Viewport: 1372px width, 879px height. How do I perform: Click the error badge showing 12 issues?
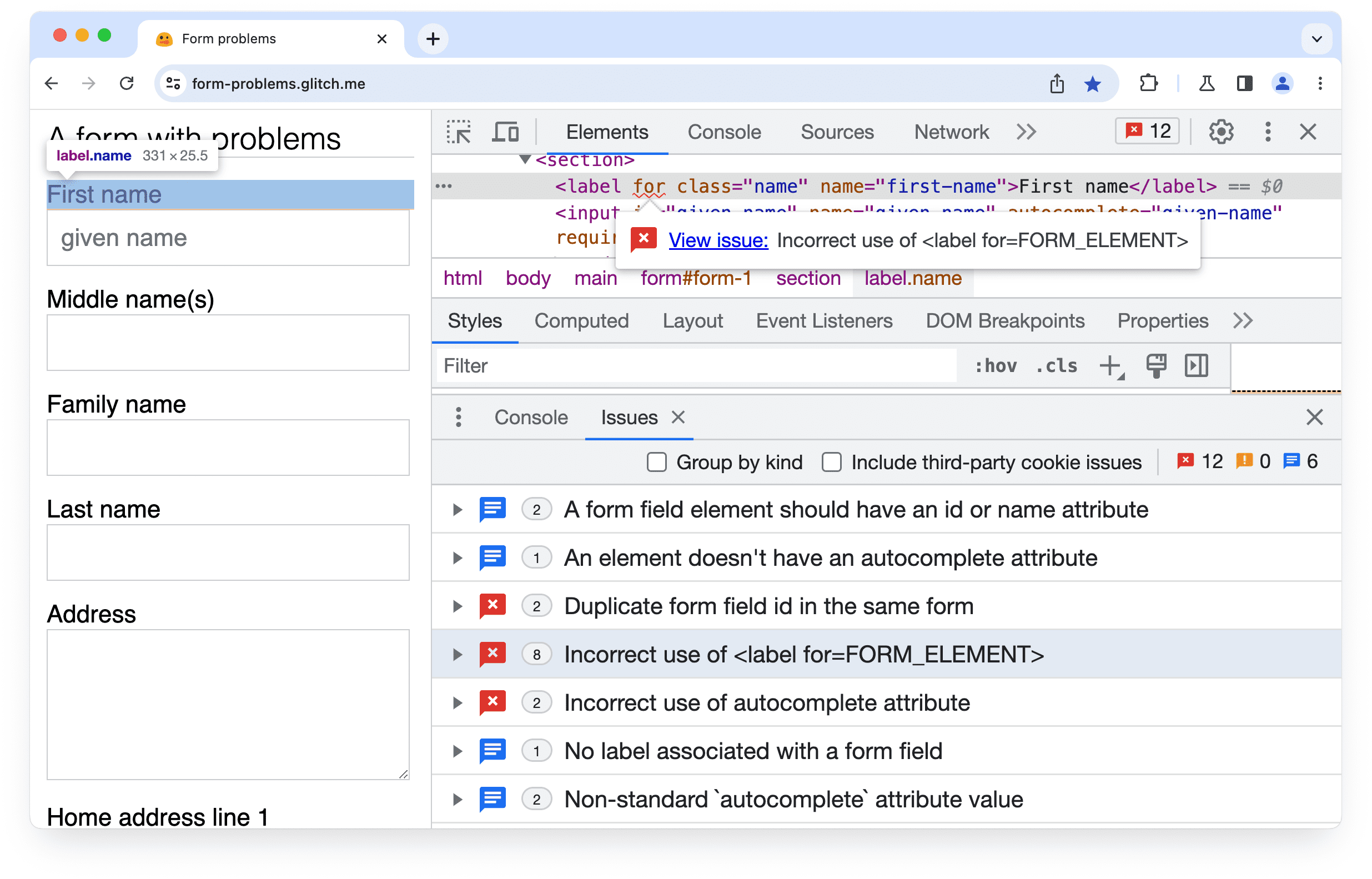pyautogui.click(x=1148, y=131)
